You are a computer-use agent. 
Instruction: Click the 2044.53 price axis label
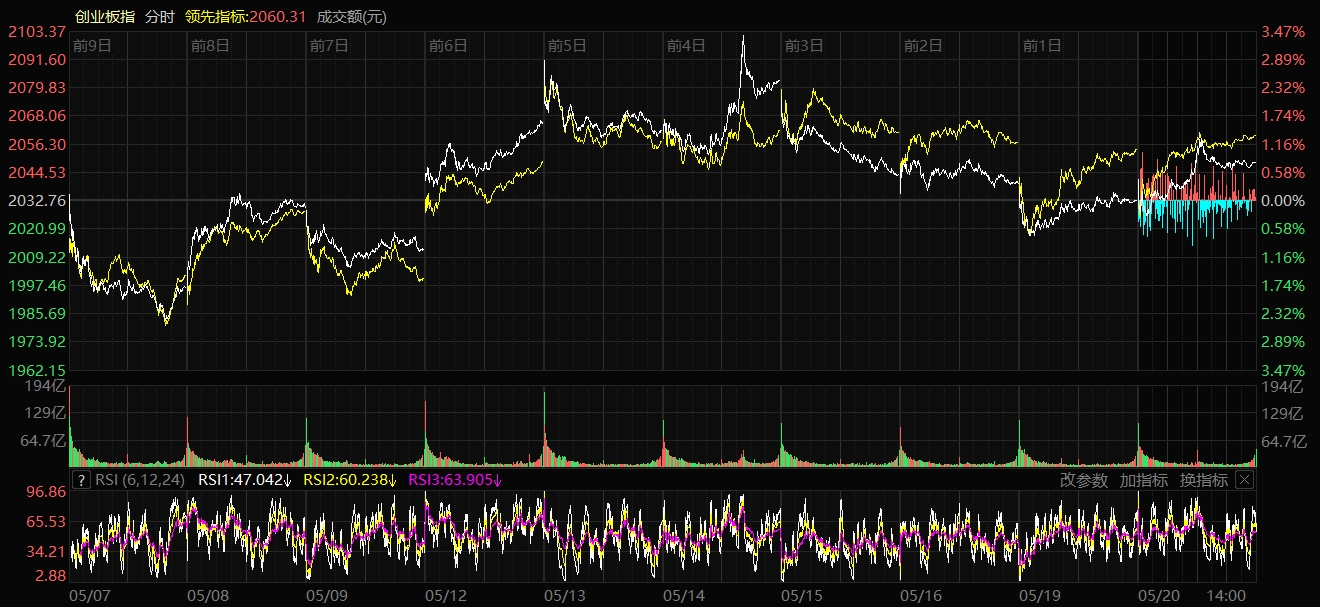click(36, 173)
